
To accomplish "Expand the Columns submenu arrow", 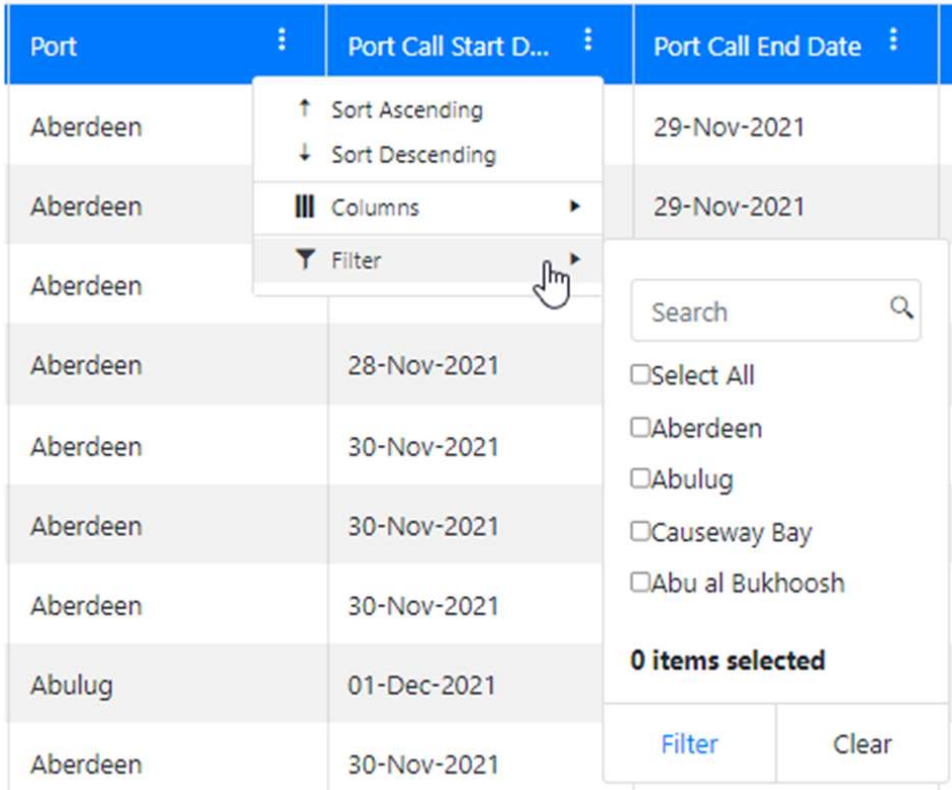I will [574, 207].
